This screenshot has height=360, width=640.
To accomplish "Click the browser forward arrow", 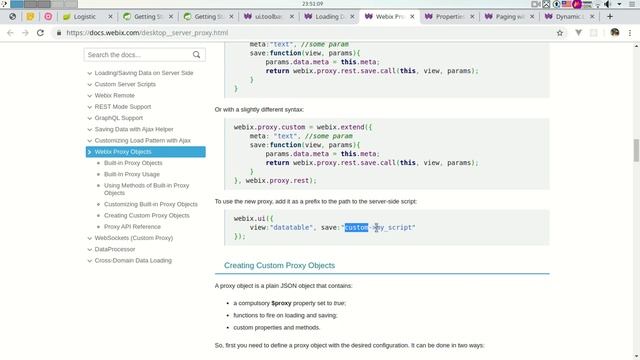I will coord(25,33).
